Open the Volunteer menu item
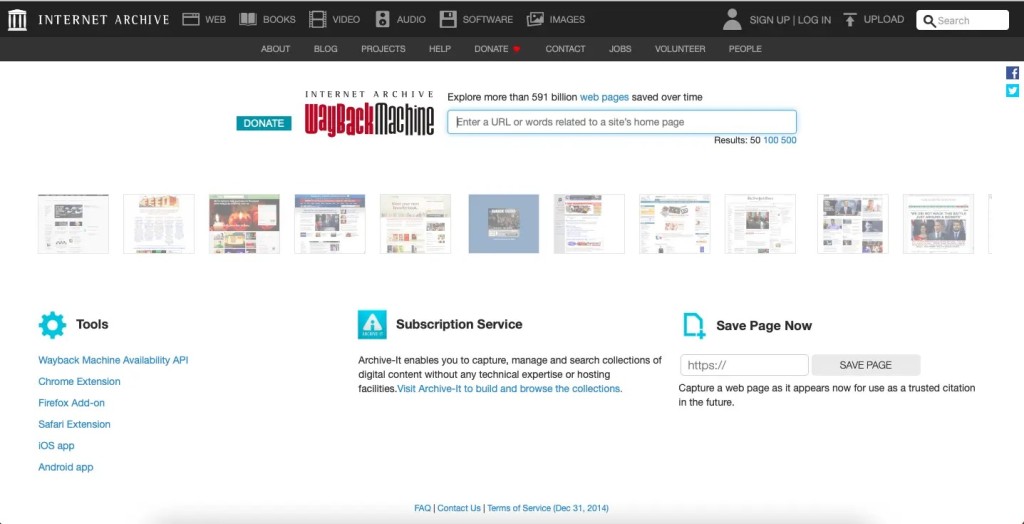 [x=680, y=49]
